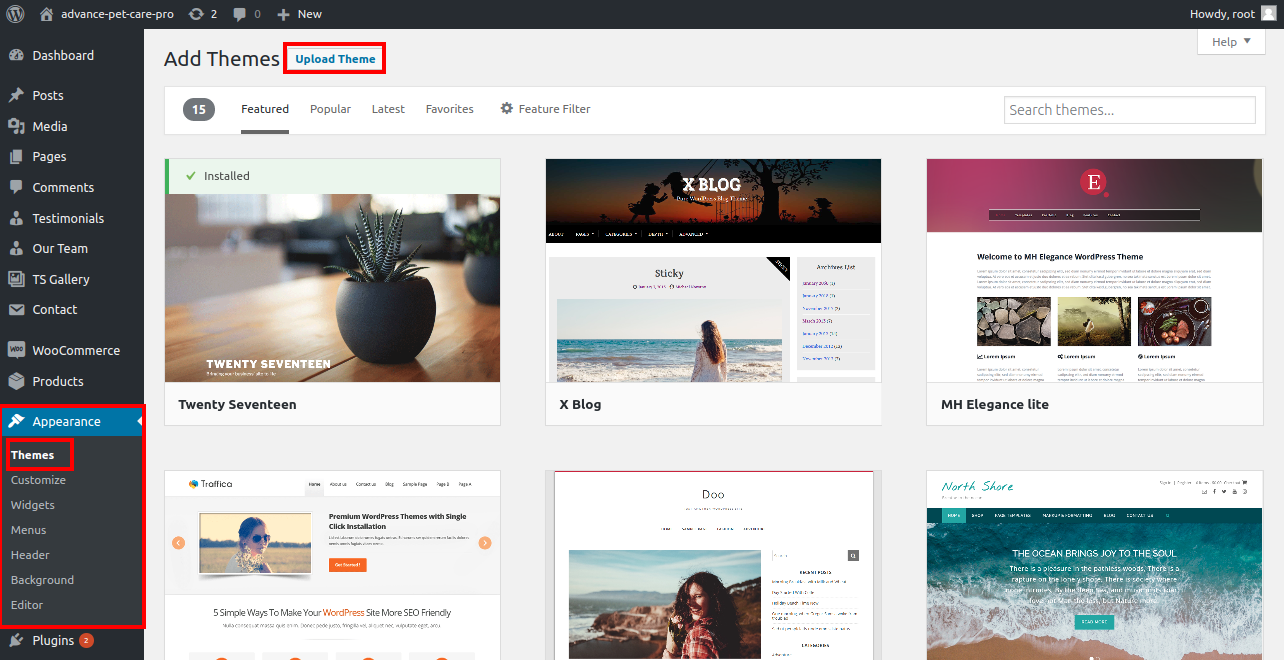Go to Dashboard label in sidebar
Screen dimensions: 1284x660
tap(63, 56)
